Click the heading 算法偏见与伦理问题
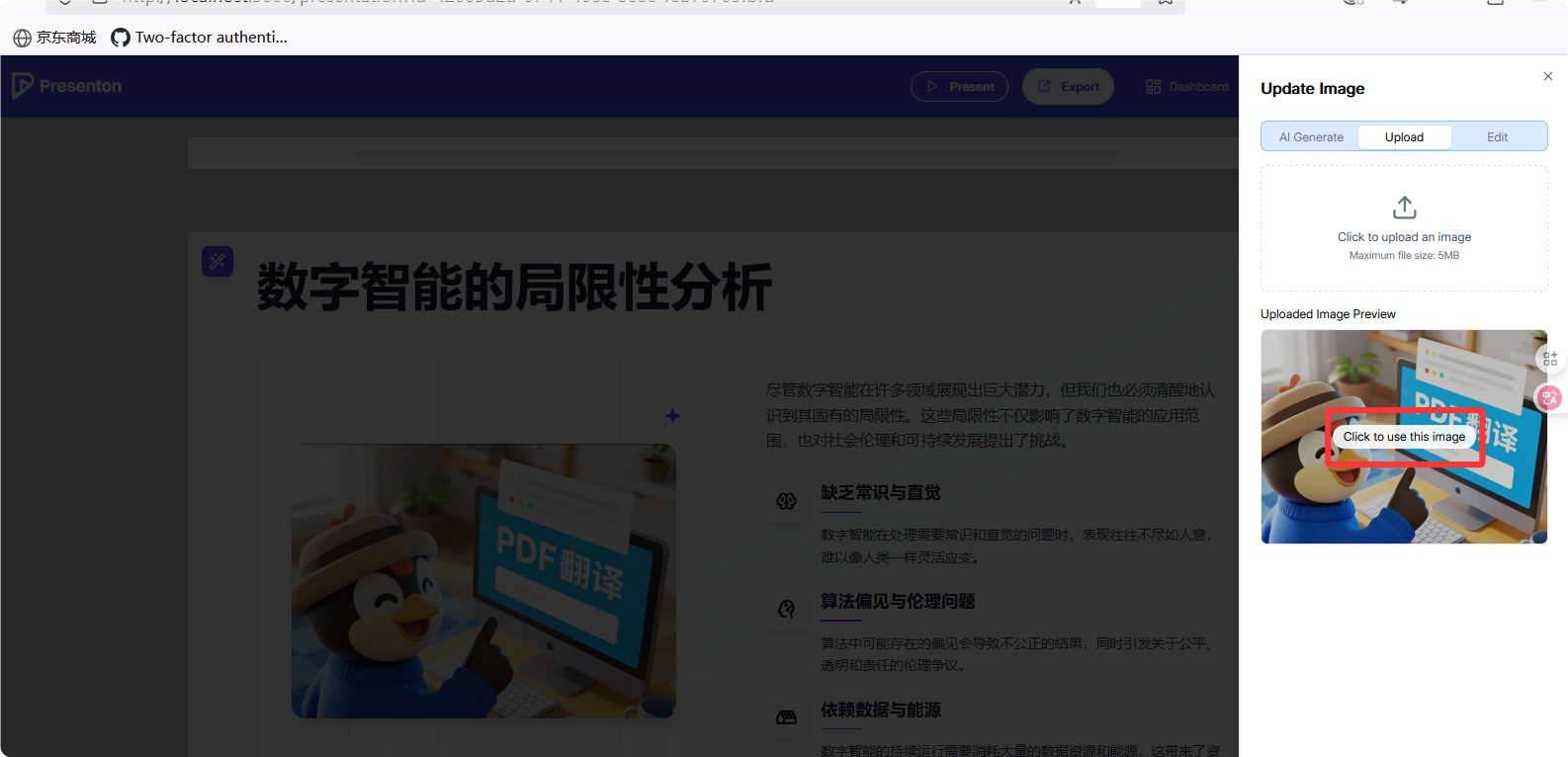Viewport: 1568px width, 757px height. tap(898, 601)
